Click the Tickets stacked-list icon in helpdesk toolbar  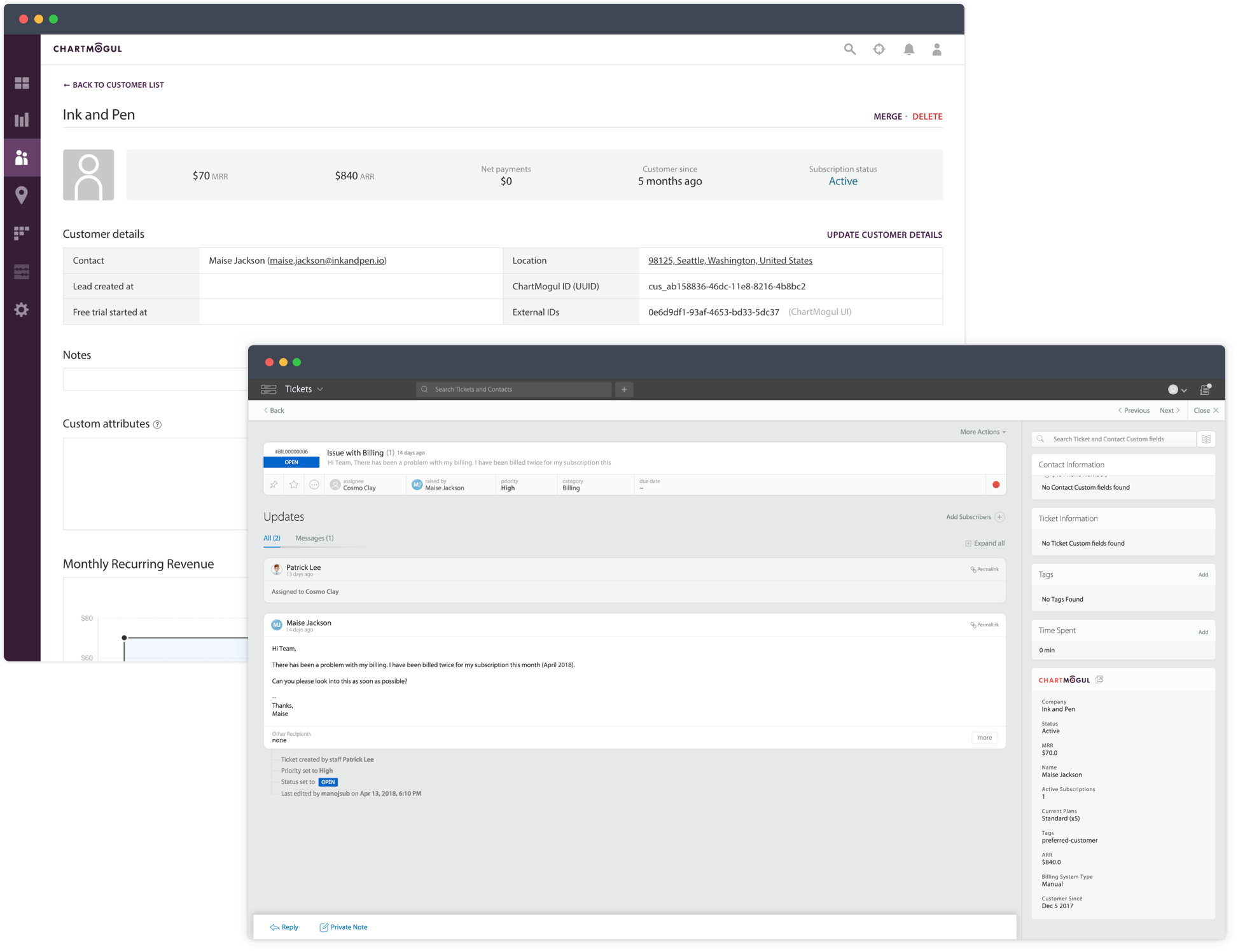268,389
